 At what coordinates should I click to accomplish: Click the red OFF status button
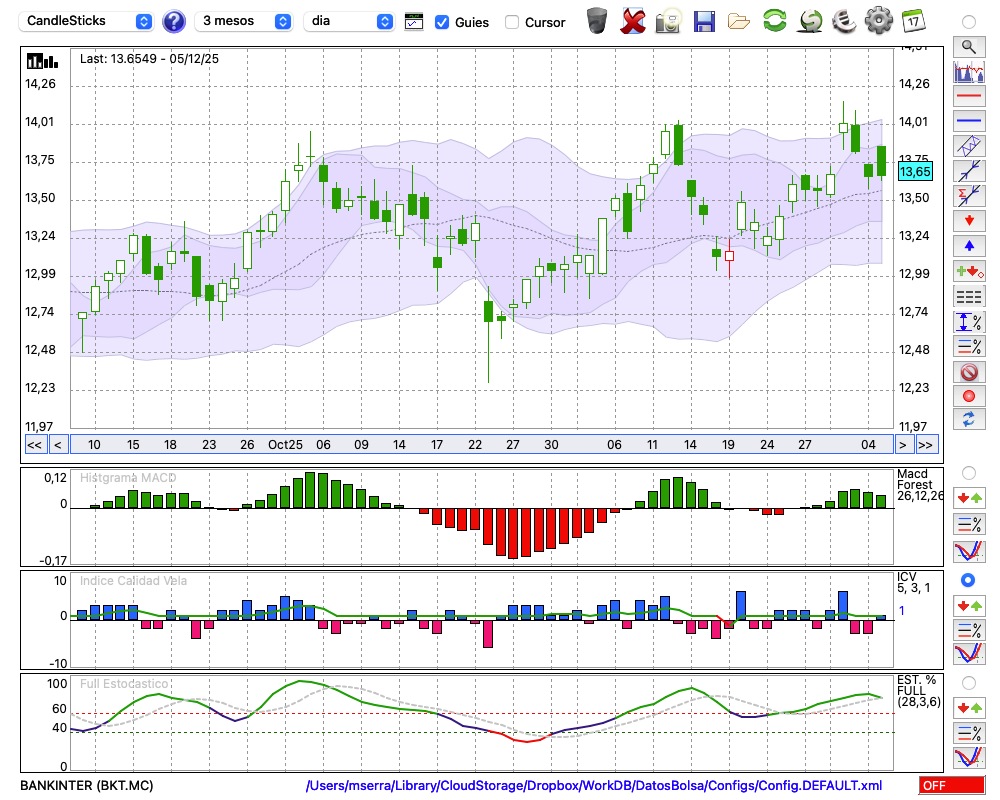coord(951,786)
